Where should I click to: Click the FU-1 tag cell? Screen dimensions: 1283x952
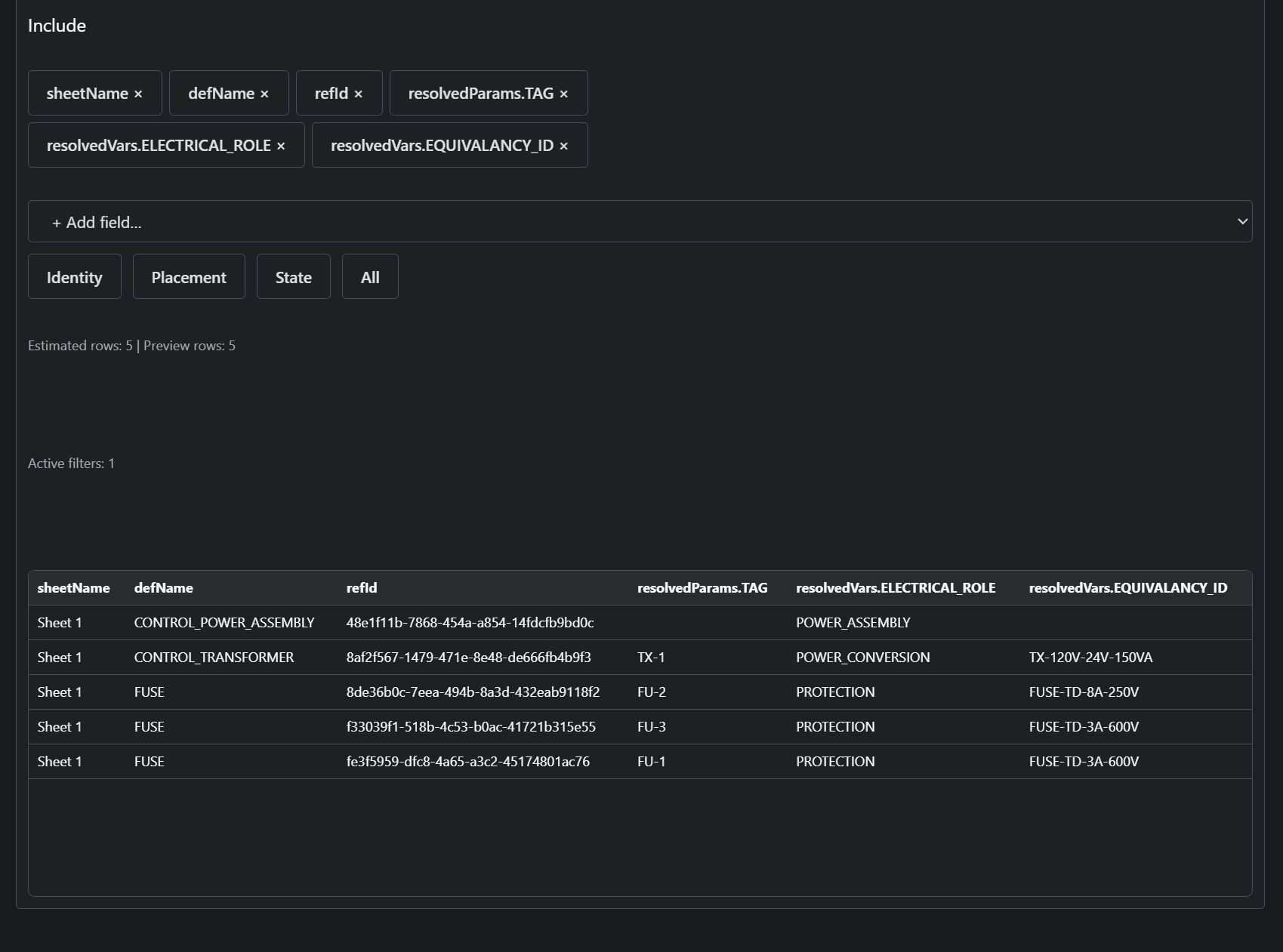click(652, 762)
